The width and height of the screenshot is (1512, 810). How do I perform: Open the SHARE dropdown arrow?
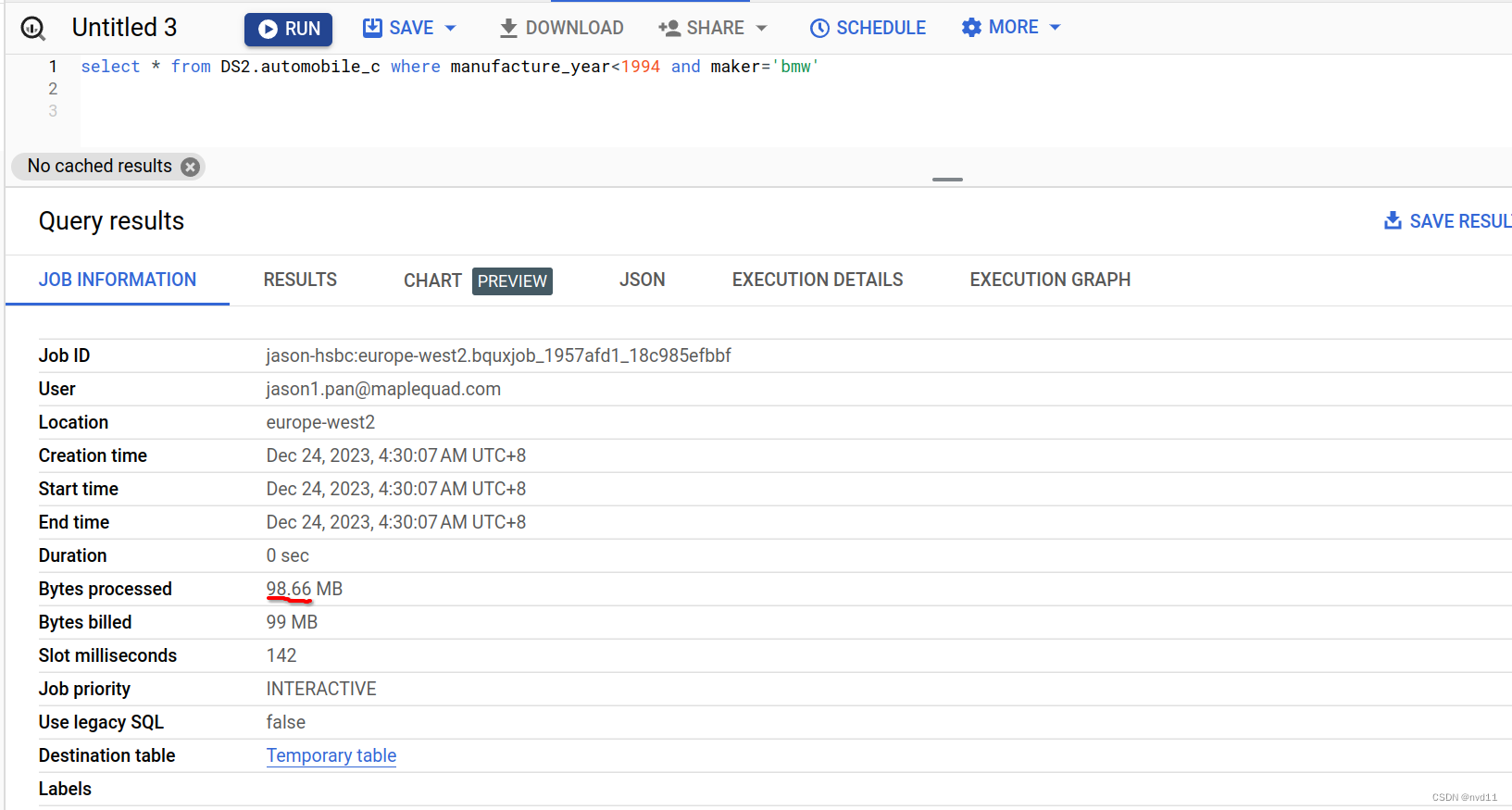point(762,29)
